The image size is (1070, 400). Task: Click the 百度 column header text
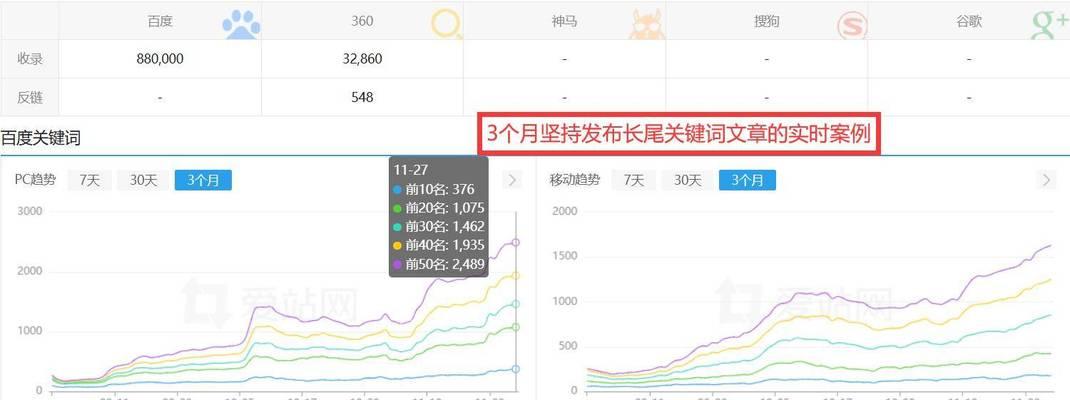pos(160,21)
